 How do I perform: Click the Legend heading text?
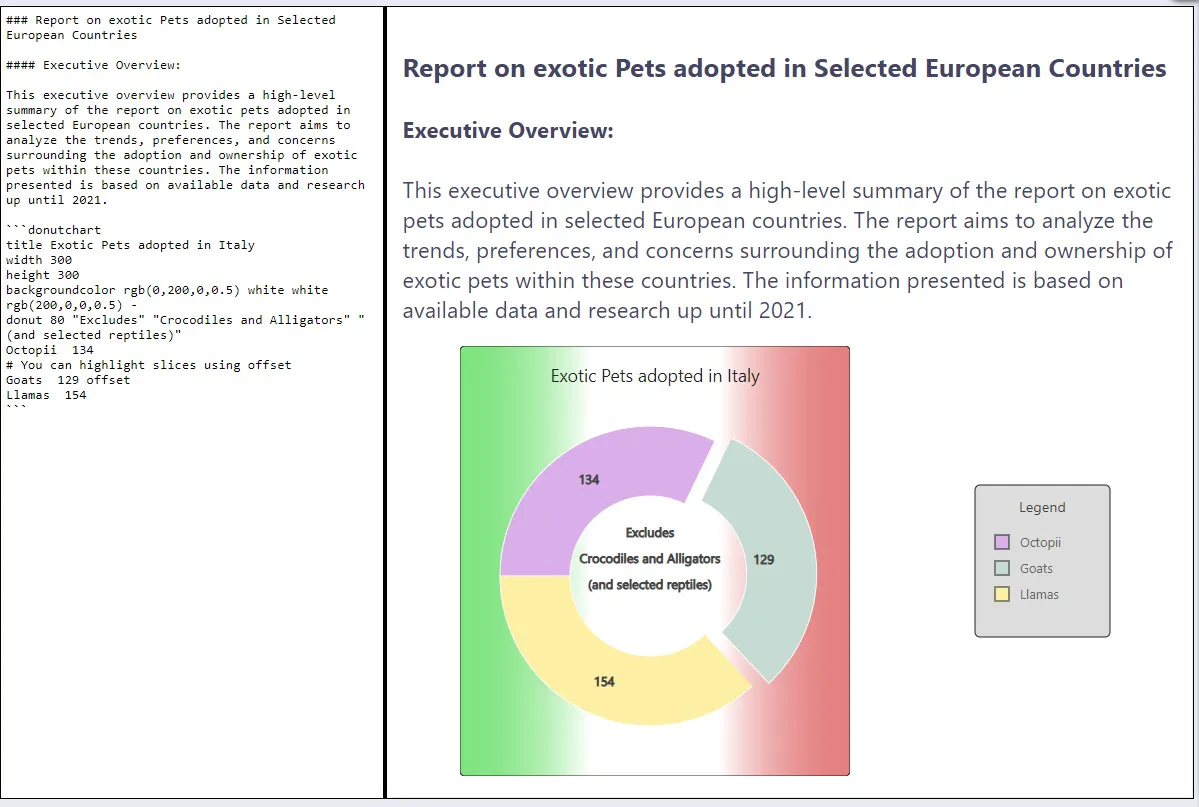(x=1041, y=507)
